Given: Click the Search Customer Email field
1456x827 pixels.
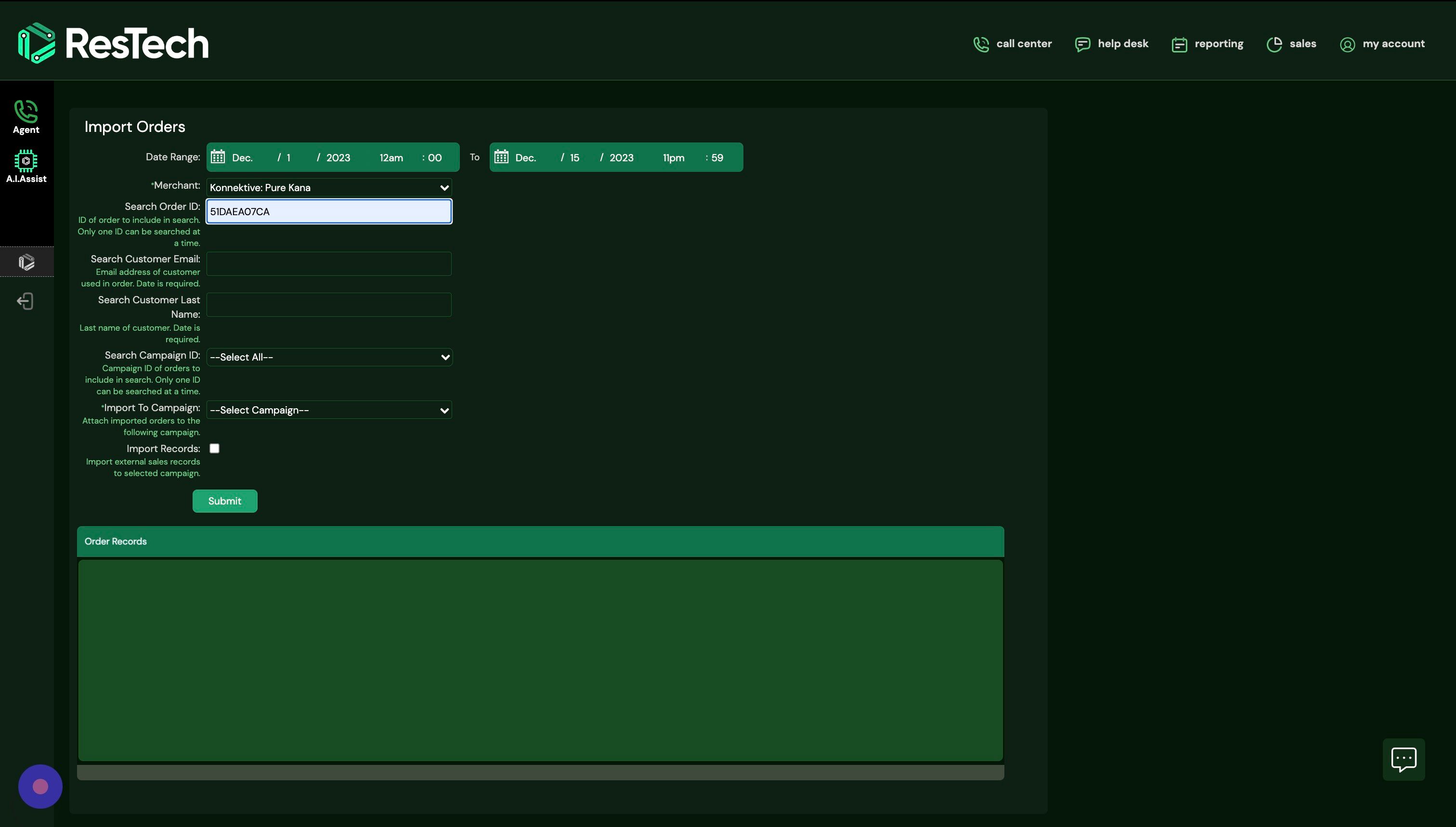Looking at the screenshot, I should (328, 263).
